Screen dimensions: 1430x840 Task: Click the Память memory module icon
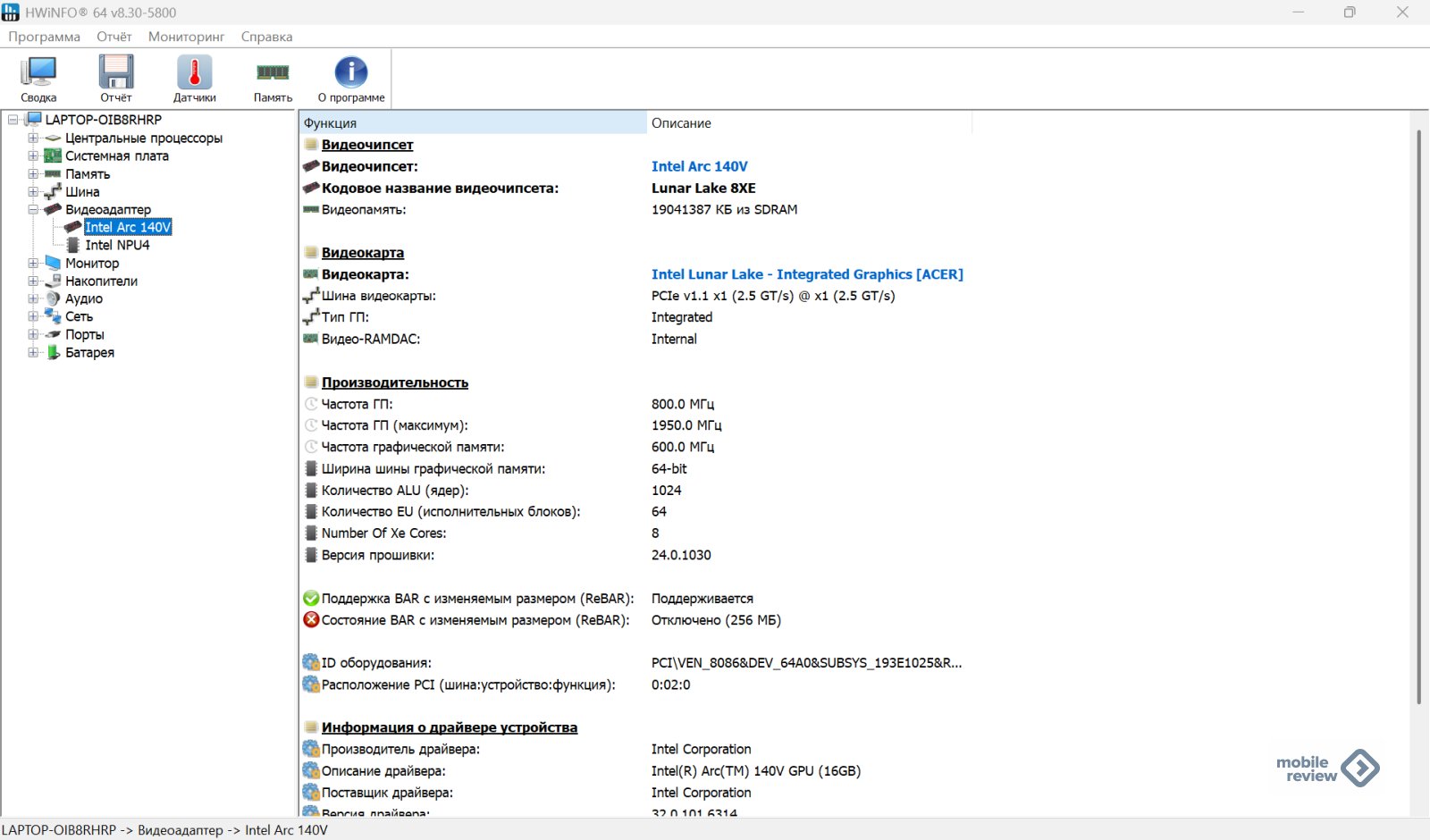coord(273,79)
